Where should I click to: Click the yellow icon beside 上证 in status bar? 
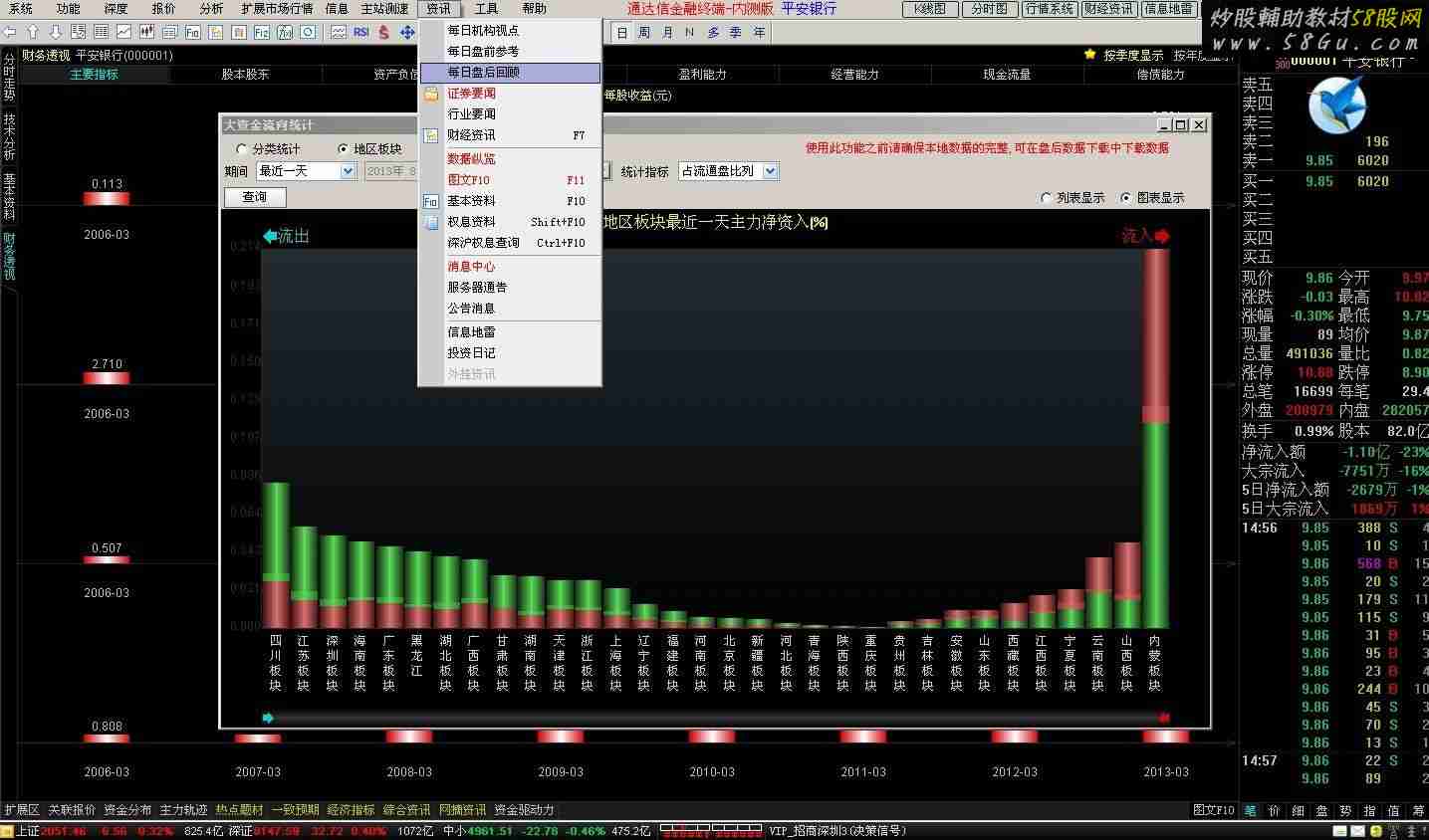[x=7, y=831]
